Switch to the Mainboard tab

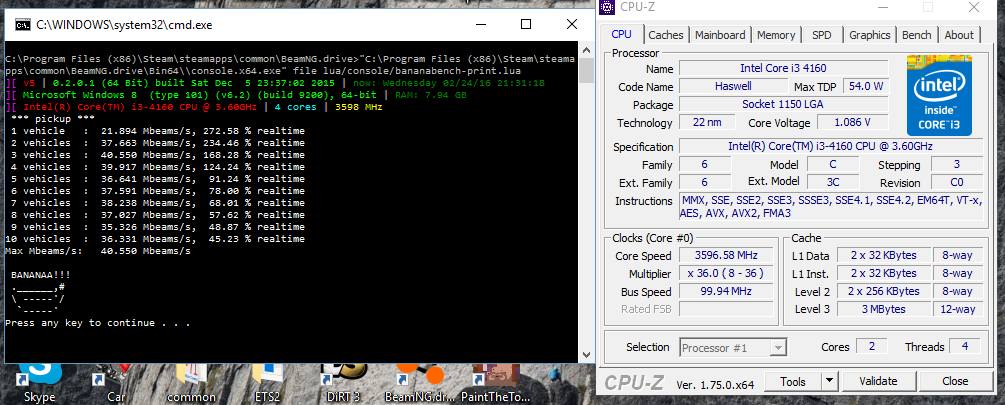(720, 35)
